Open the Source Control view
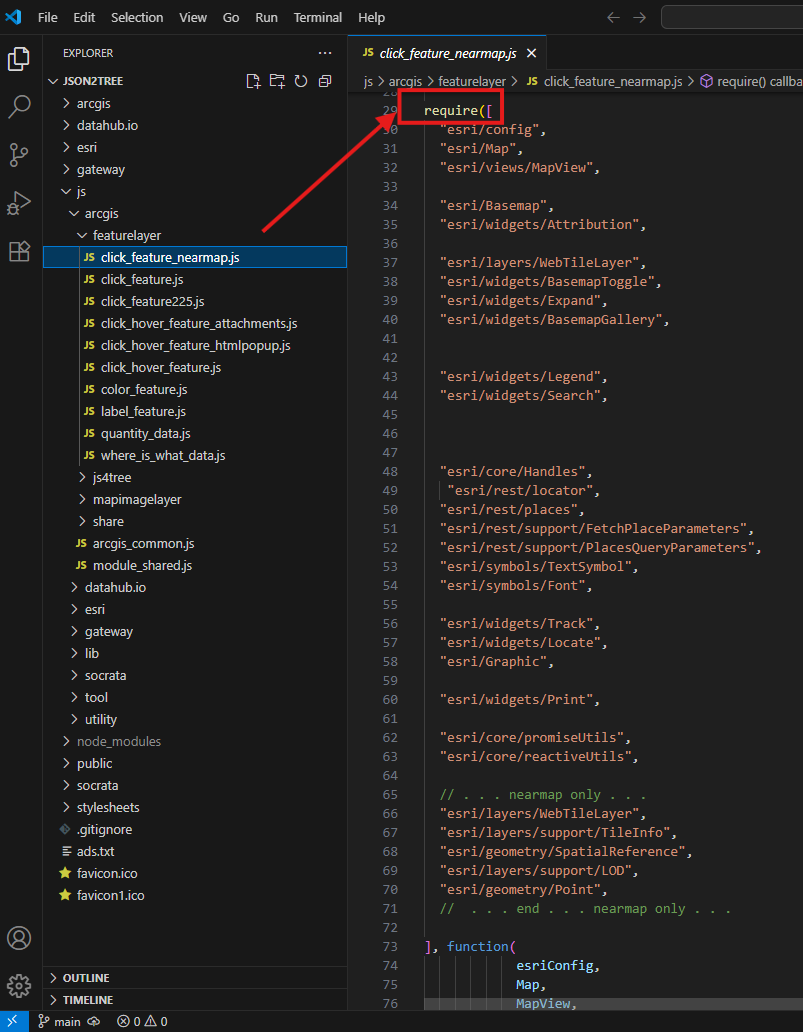 click(x=18, y=155)
